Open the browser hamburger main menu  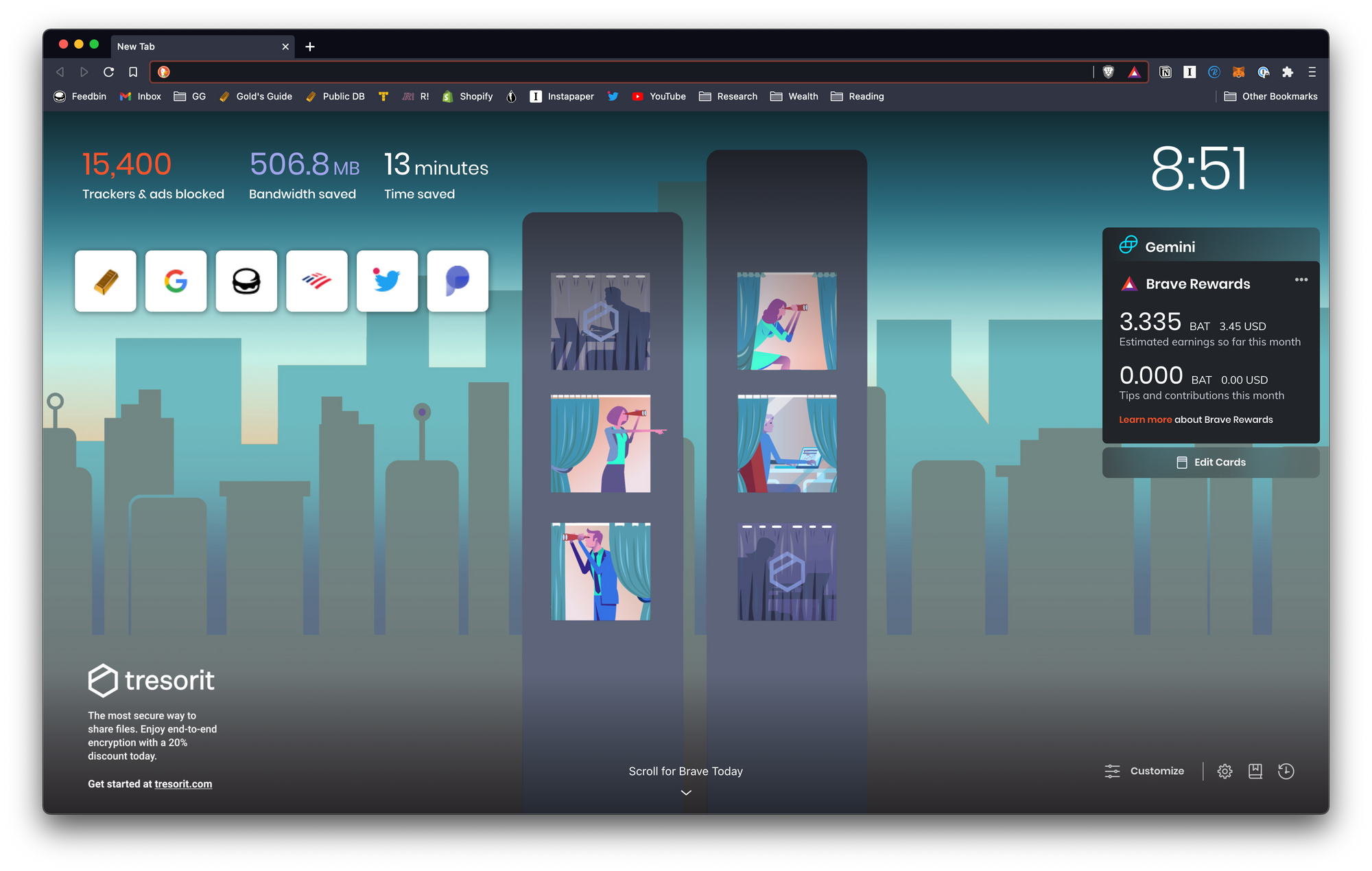[1312, 72]
